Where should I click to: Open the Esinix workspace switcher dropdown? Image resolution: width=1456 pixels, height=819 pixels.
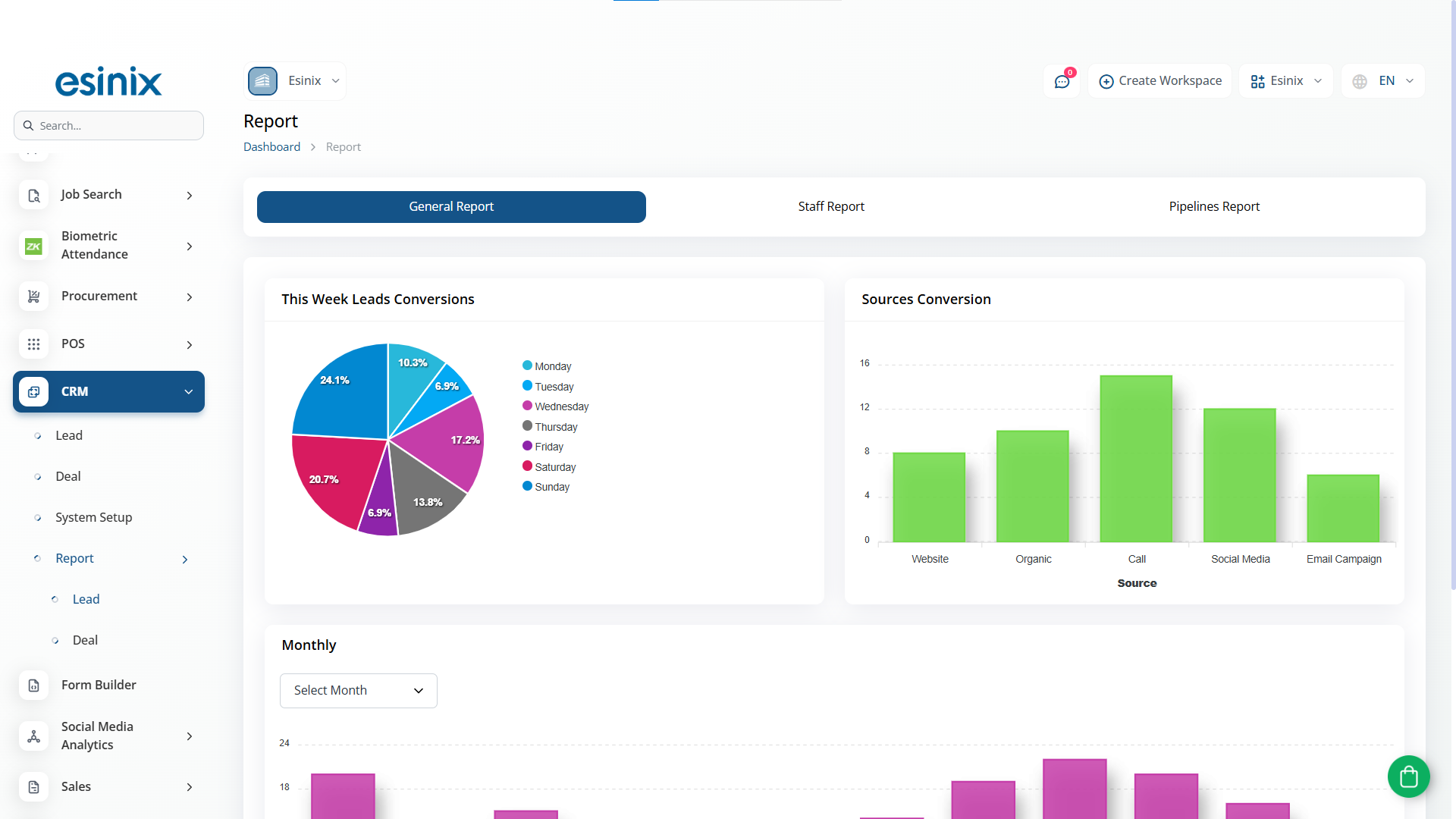1286,81
